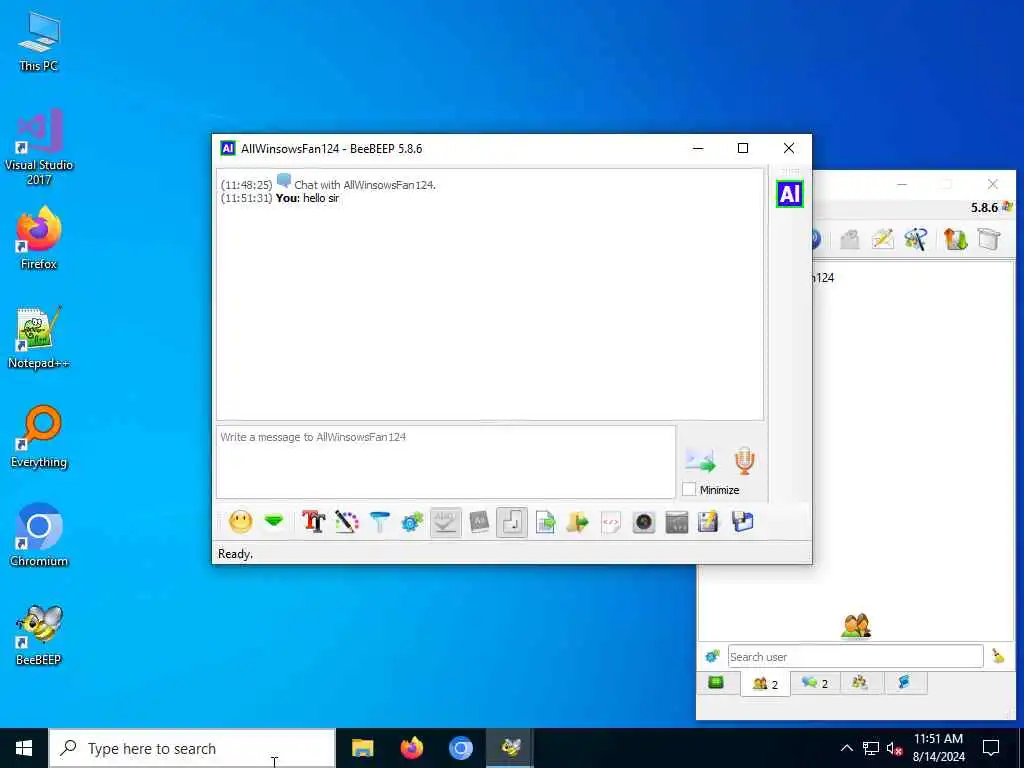This screenshot has height=768, width=1024.
Task: Click the gray window icon in chat toolbar
Action: 677,522
